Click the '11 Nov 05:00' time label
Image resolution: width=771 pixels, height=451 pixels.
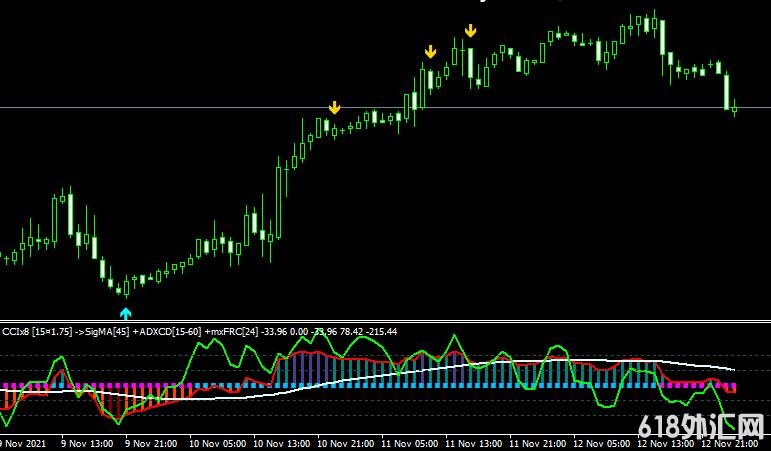tap(410, 444)
